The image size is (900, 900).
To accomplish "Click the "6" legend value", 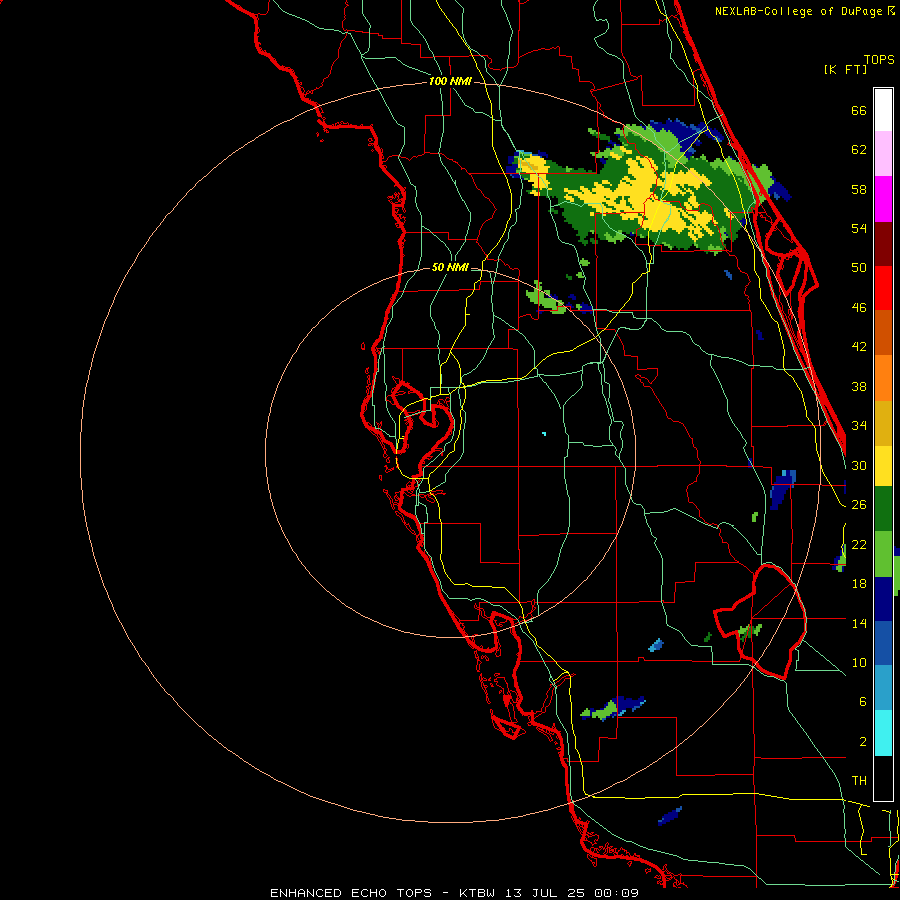I will [862, 702].
